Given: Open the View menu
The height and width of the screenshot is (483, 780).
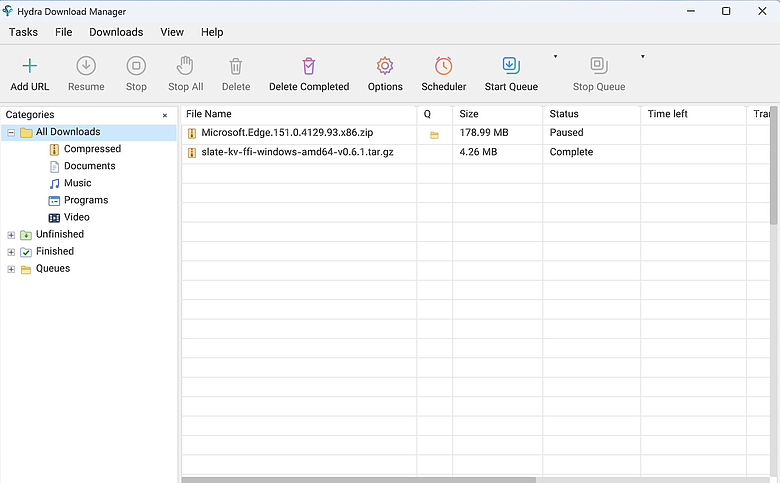Looking at the screenshot, I should (172, 32).
